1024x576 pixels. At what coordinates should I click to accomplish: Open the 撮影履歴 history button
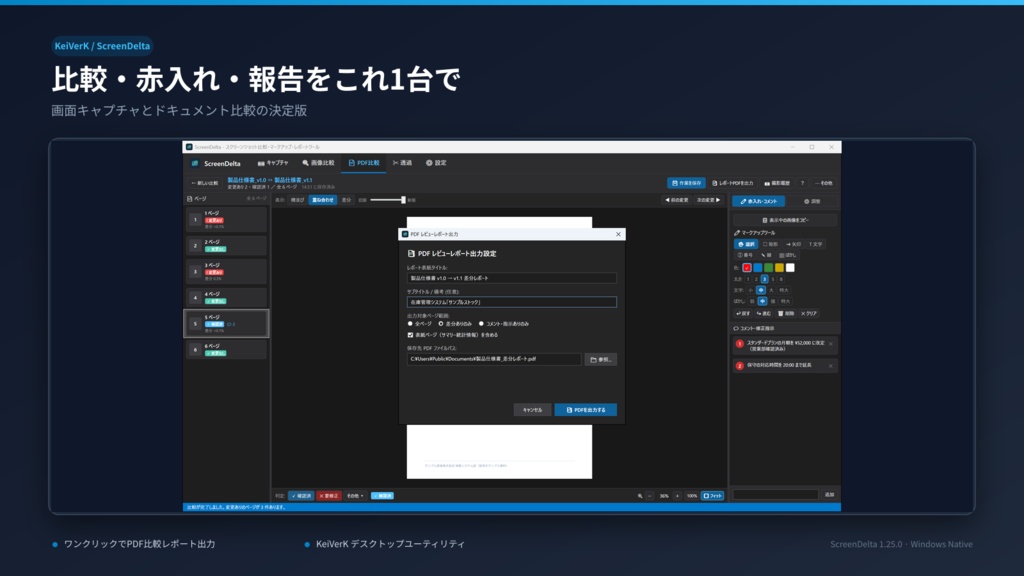tap(777, 184)
